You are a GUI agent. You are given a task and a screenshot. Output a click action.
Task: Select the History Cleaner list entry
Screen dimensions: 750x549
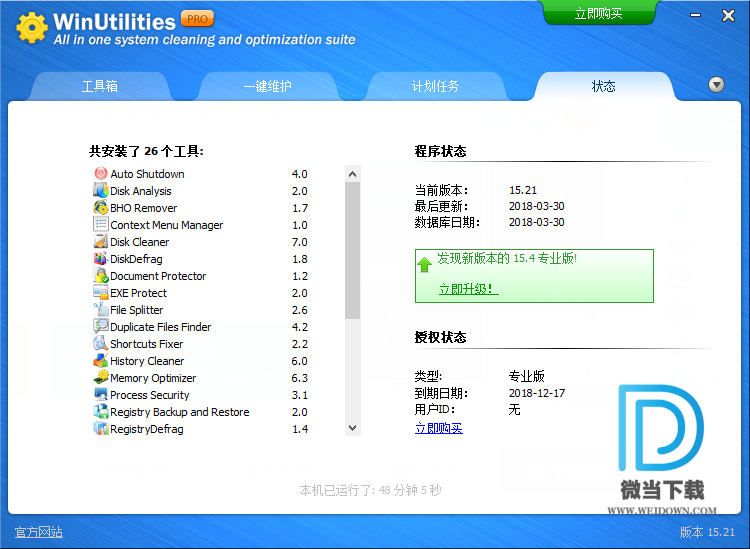pyautogui.click(x=201, y=361)
